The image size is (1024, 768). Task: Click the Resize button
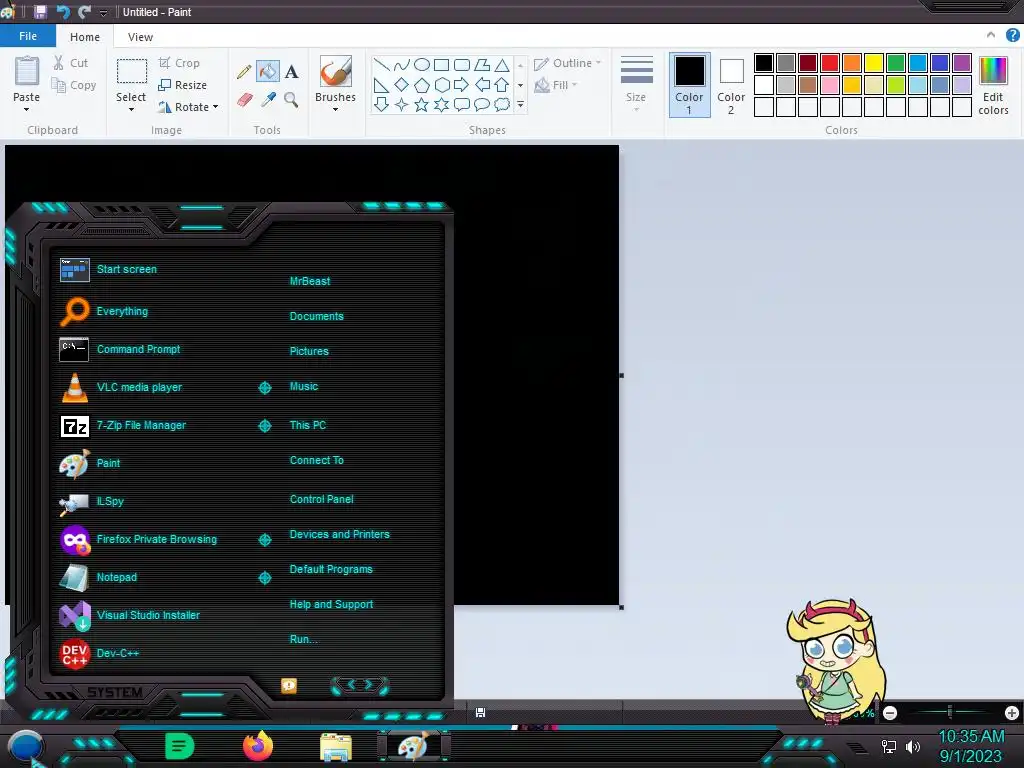tap(182, 85)
